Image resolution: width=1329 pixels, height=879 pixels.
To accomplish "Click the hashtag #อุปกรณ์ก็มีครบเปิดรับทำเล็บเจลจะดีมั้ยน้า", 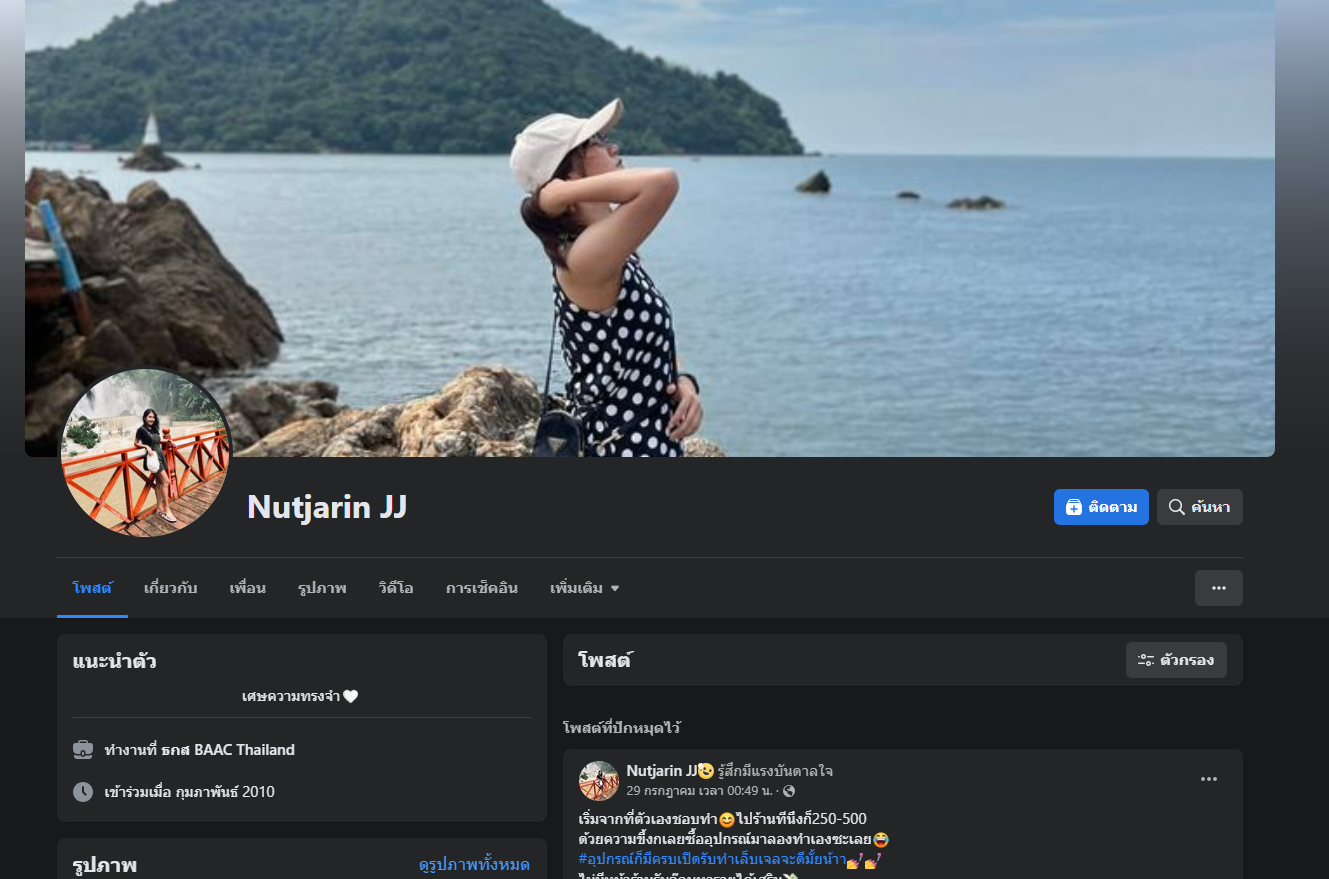I will point(711,859).
